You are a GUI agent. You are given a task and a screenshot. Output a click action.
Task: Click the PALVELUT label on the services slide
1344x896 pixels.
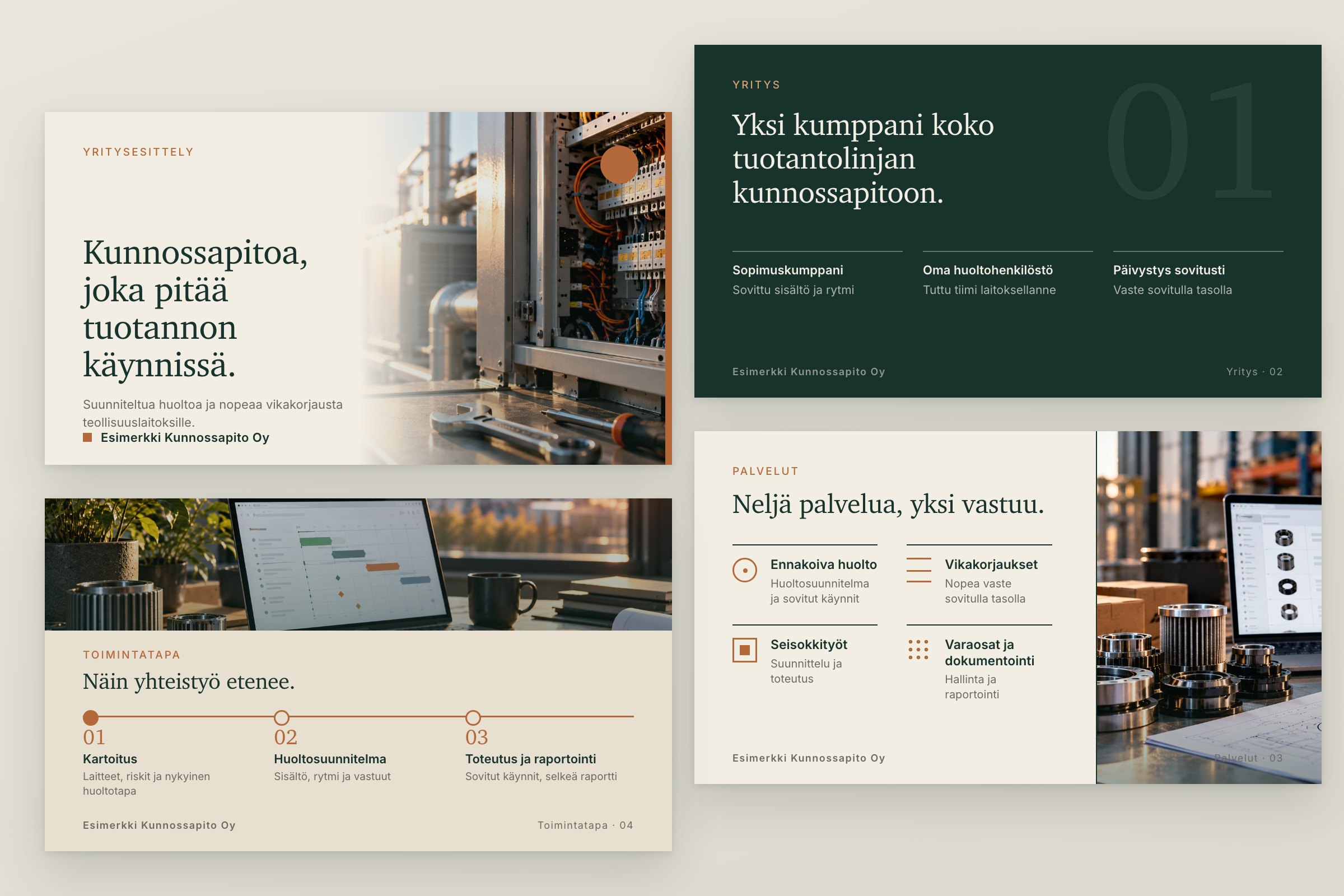[766, 472]
